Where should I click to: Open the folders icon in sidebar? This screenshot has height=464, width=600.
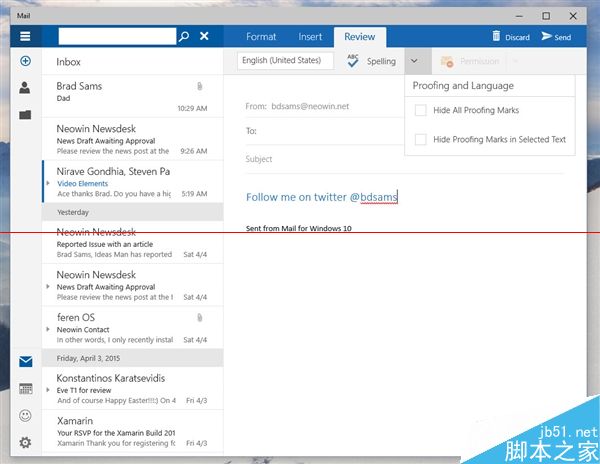tap(25, 114)
